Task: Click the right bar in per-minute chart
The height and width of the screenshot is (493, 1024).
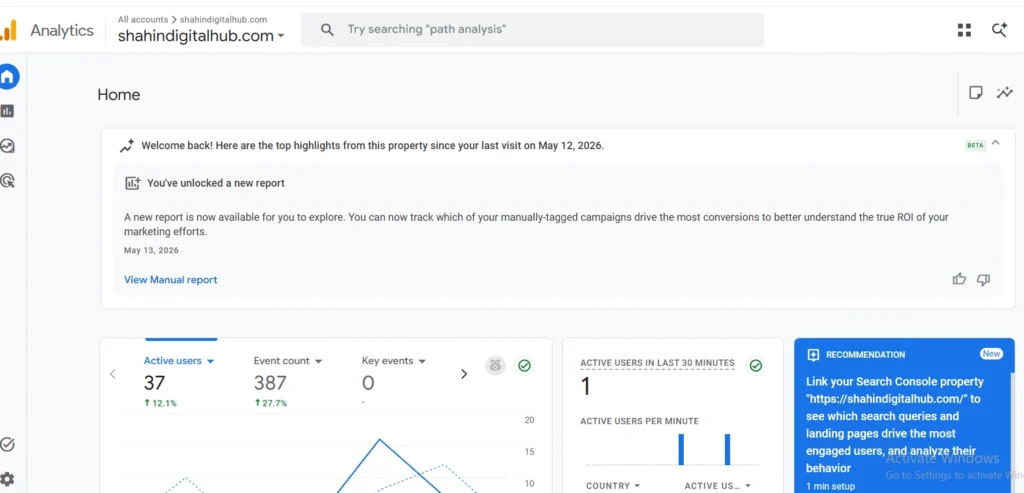Action: [728, 449]
